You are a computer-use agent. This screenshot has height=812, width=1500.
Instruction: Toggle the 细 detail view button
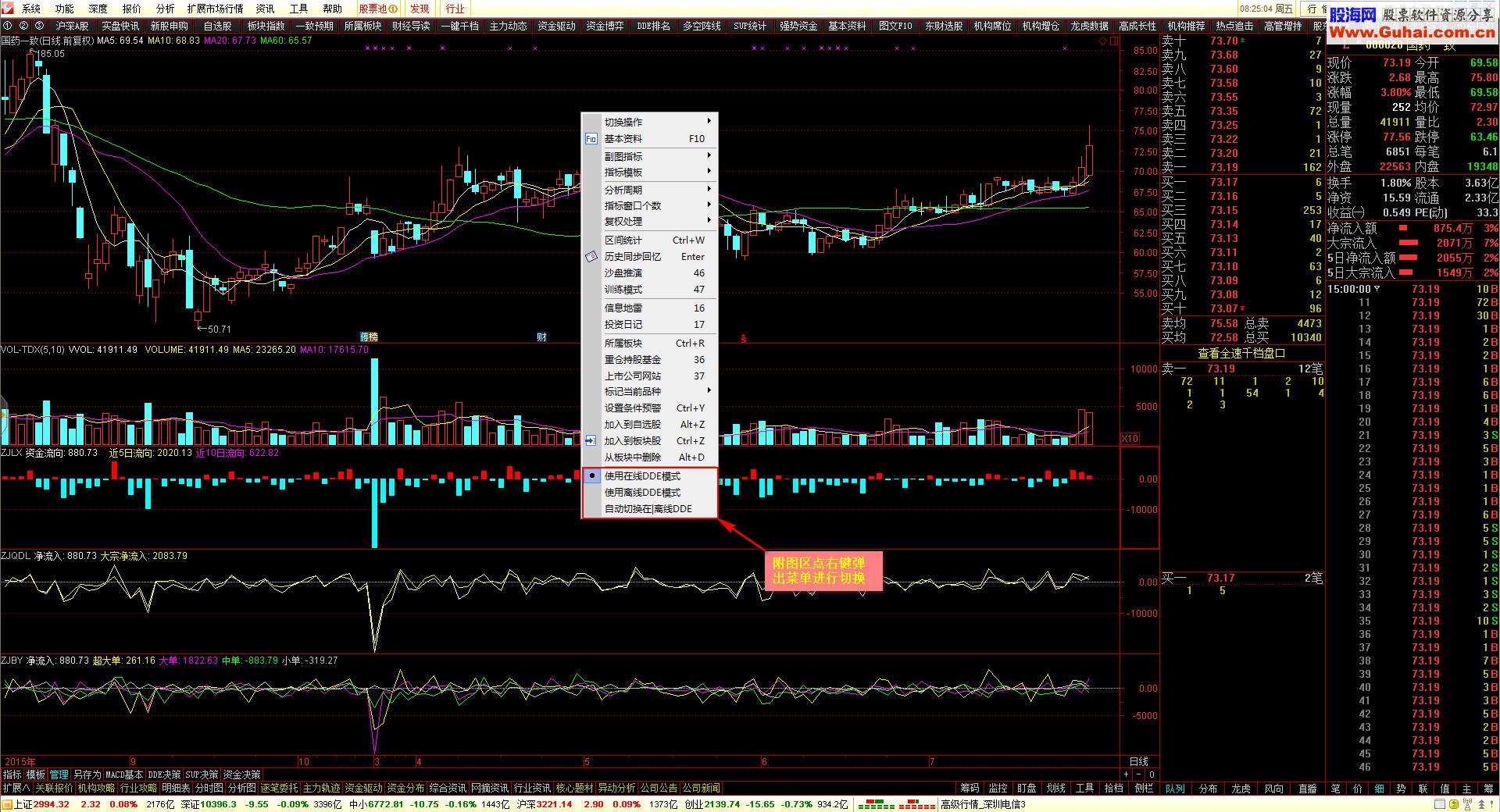click(1380, 789)
